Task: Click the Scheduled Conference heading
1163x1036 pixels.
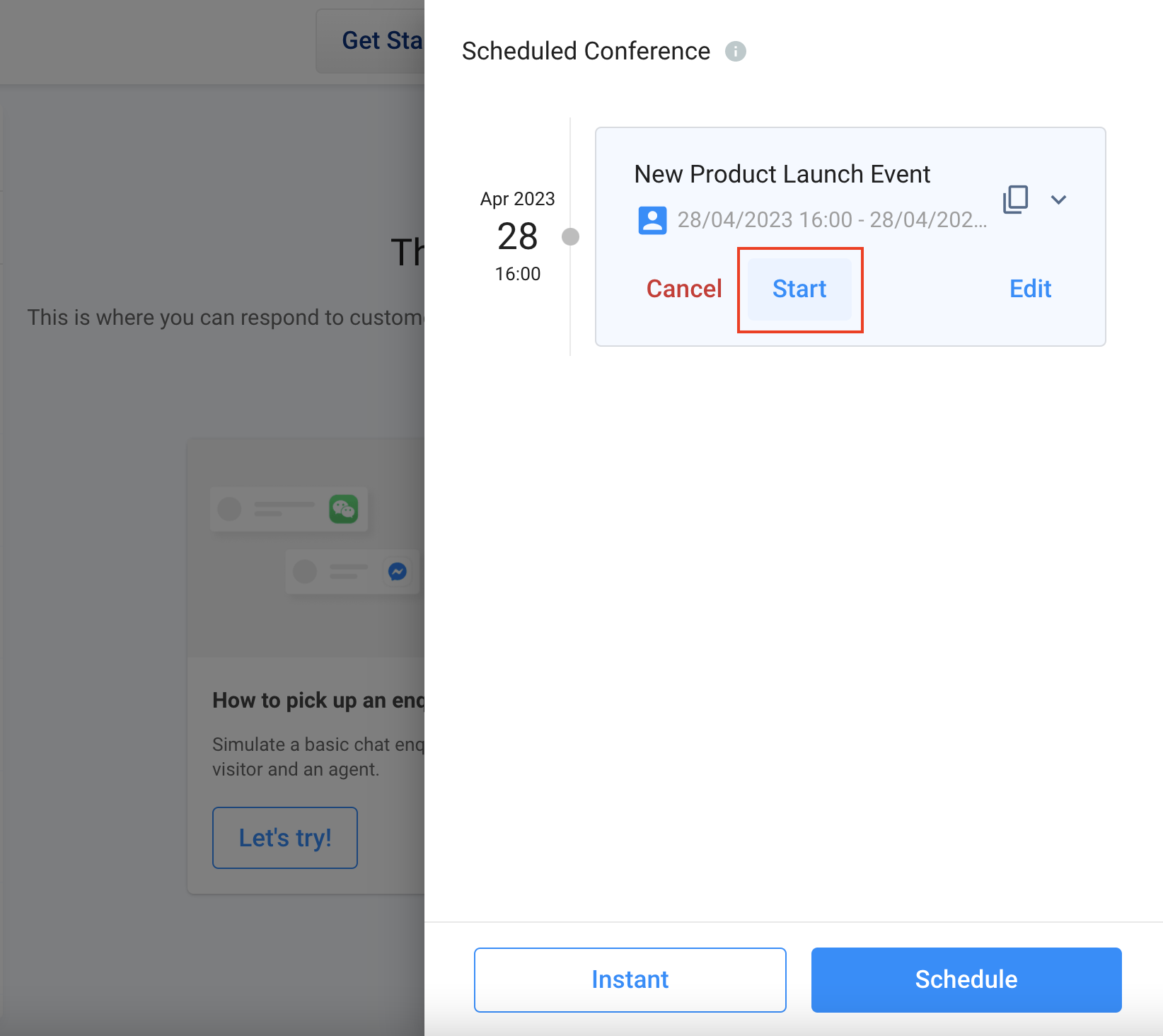Action: pos(586,52)
